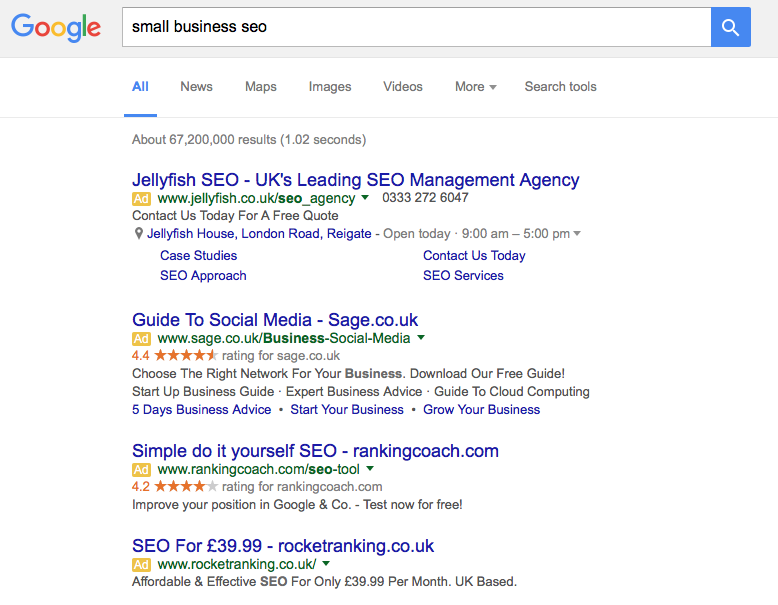The image size is (778, 605).
Task: Switch to the Images tab
Action: [330, 87]
